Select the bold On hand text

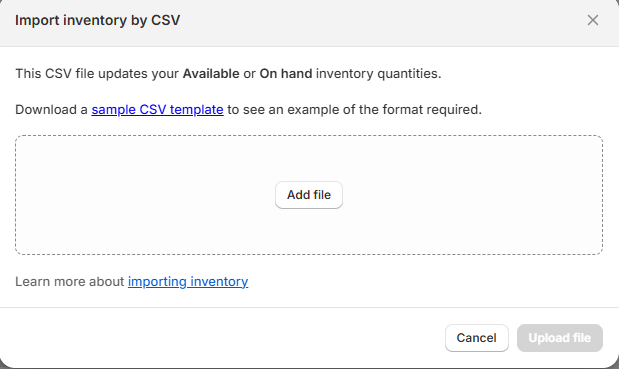286,74
